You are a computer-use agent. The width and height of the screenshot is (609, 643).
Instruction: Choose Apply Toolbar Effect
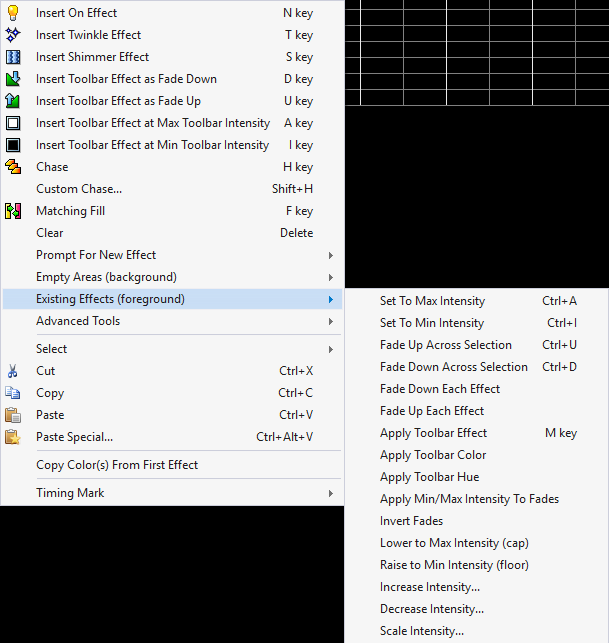[x=477, y=433]
